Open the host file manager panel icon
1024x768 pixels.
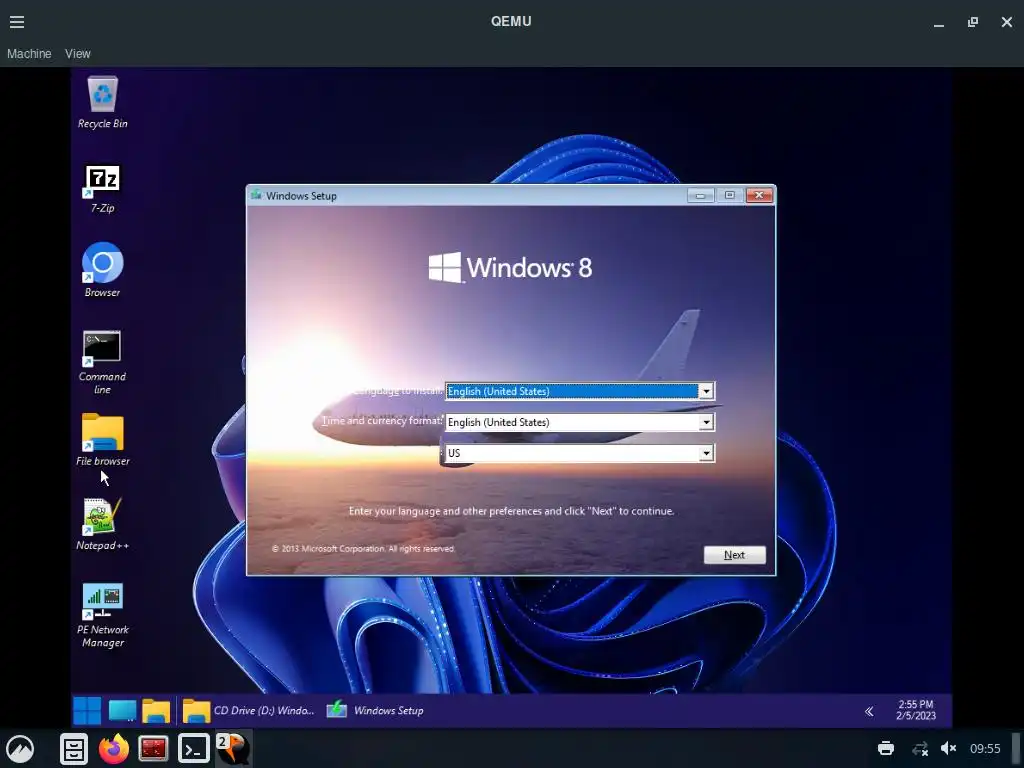[74, 748]
